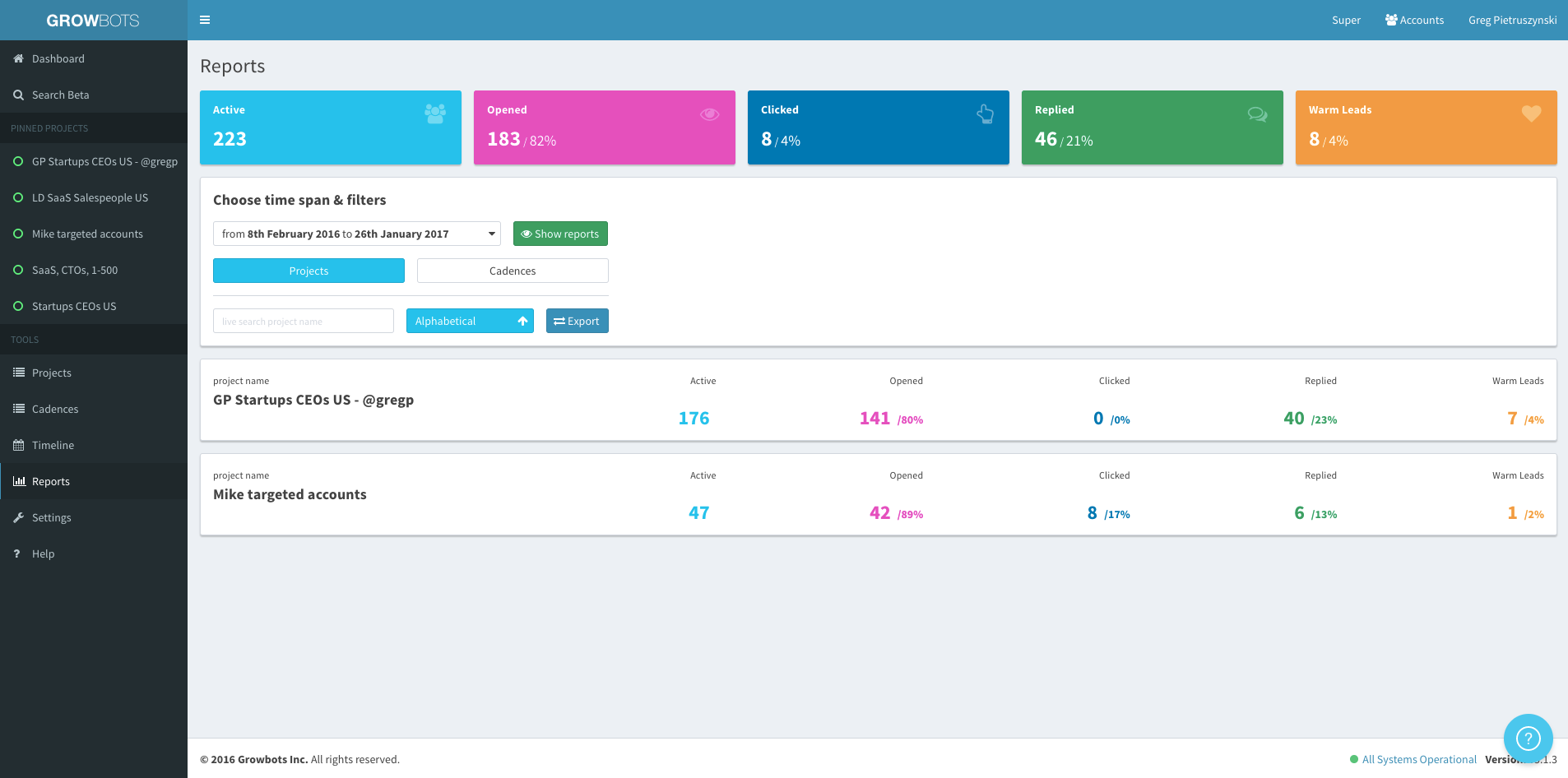1568x778 pixels.
Task: Open the floating help bubble bottom right
Action: coord(1527,738)
